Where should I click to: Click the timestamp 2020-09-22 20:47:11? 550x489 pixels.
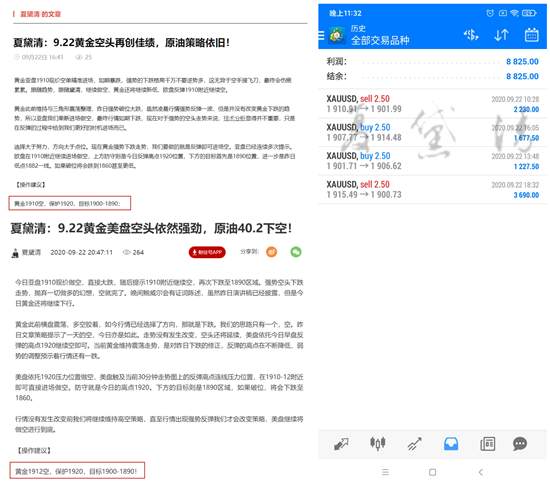[x=81, y=252]
